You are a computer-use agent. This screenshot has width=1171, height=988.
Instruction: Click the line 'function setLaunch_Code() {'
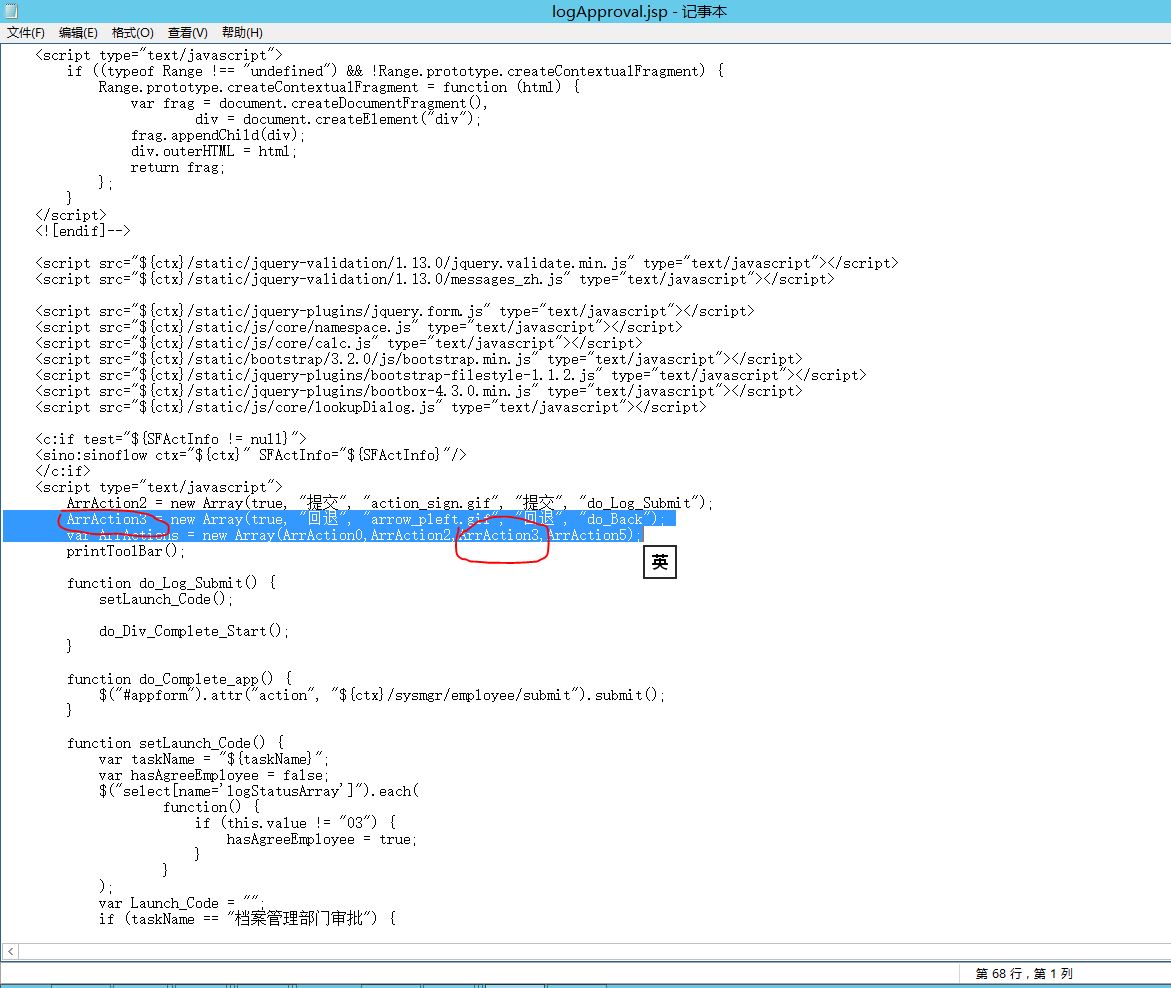coord(176,743)
